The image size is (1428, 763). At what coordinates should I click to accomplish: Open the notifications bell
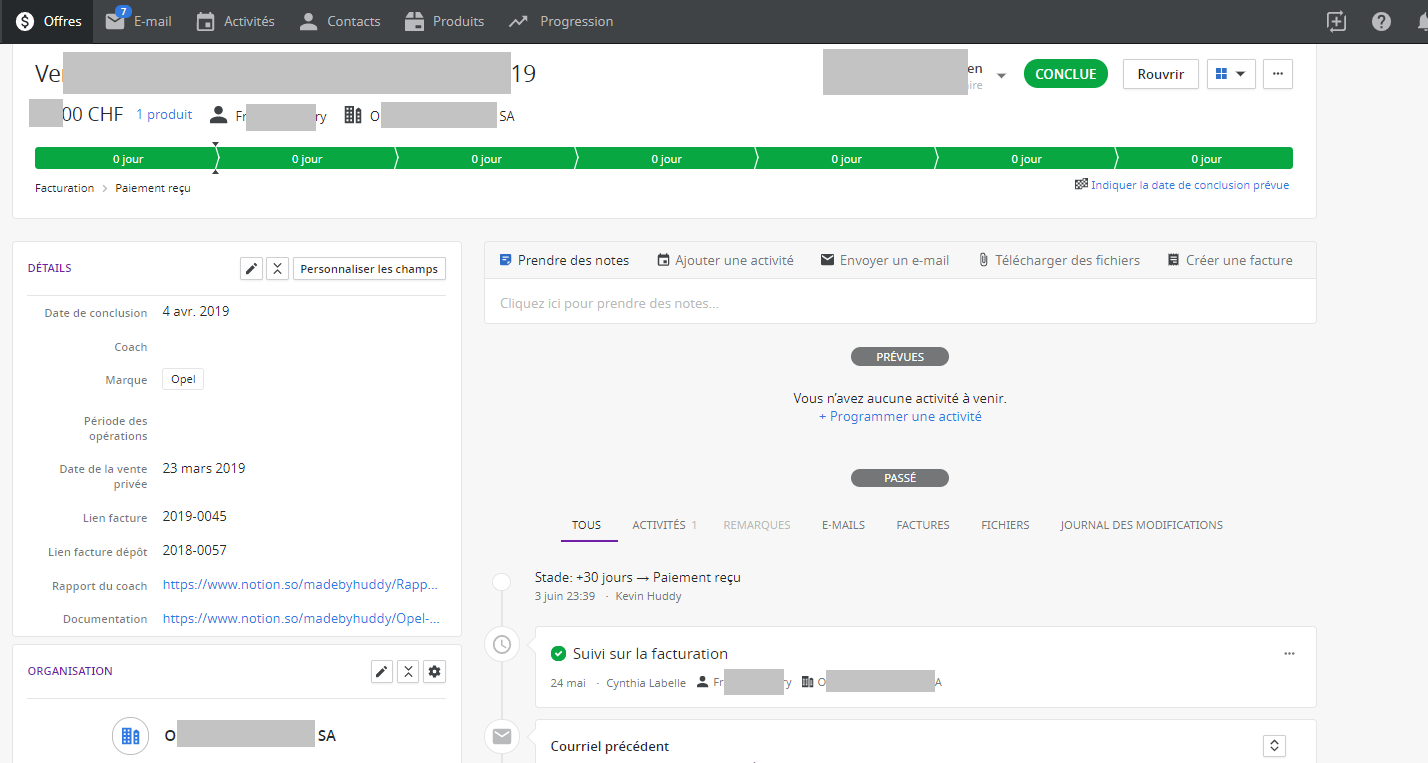(1421, 21)
